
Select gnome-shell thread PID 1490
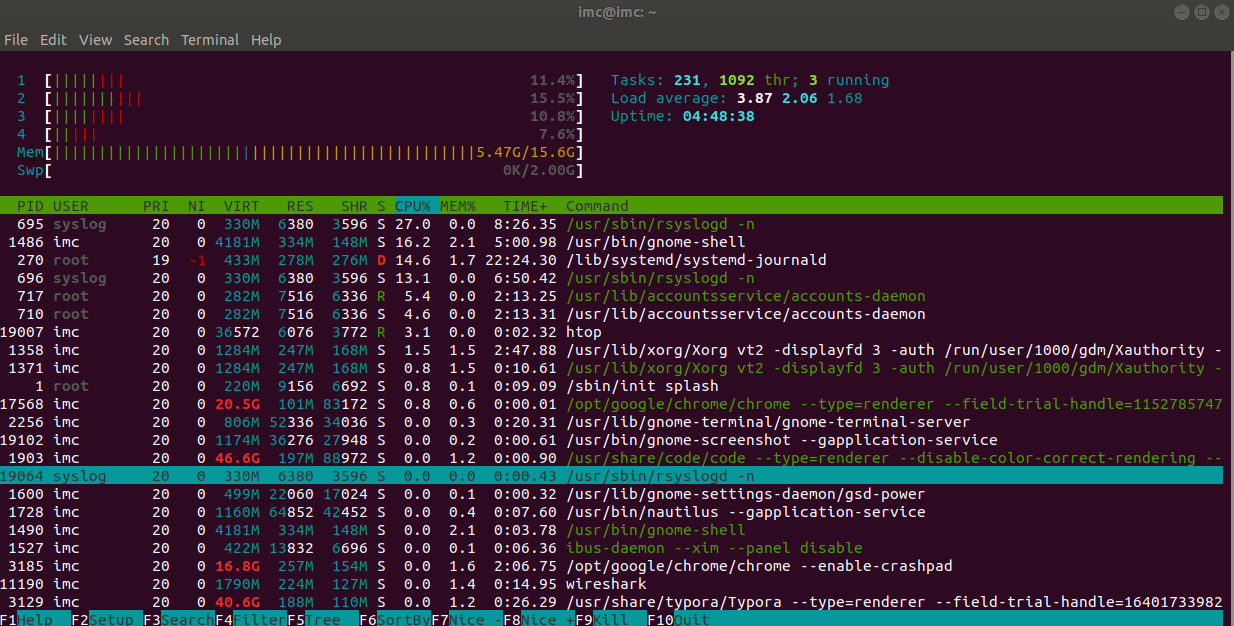pos(612,530)
